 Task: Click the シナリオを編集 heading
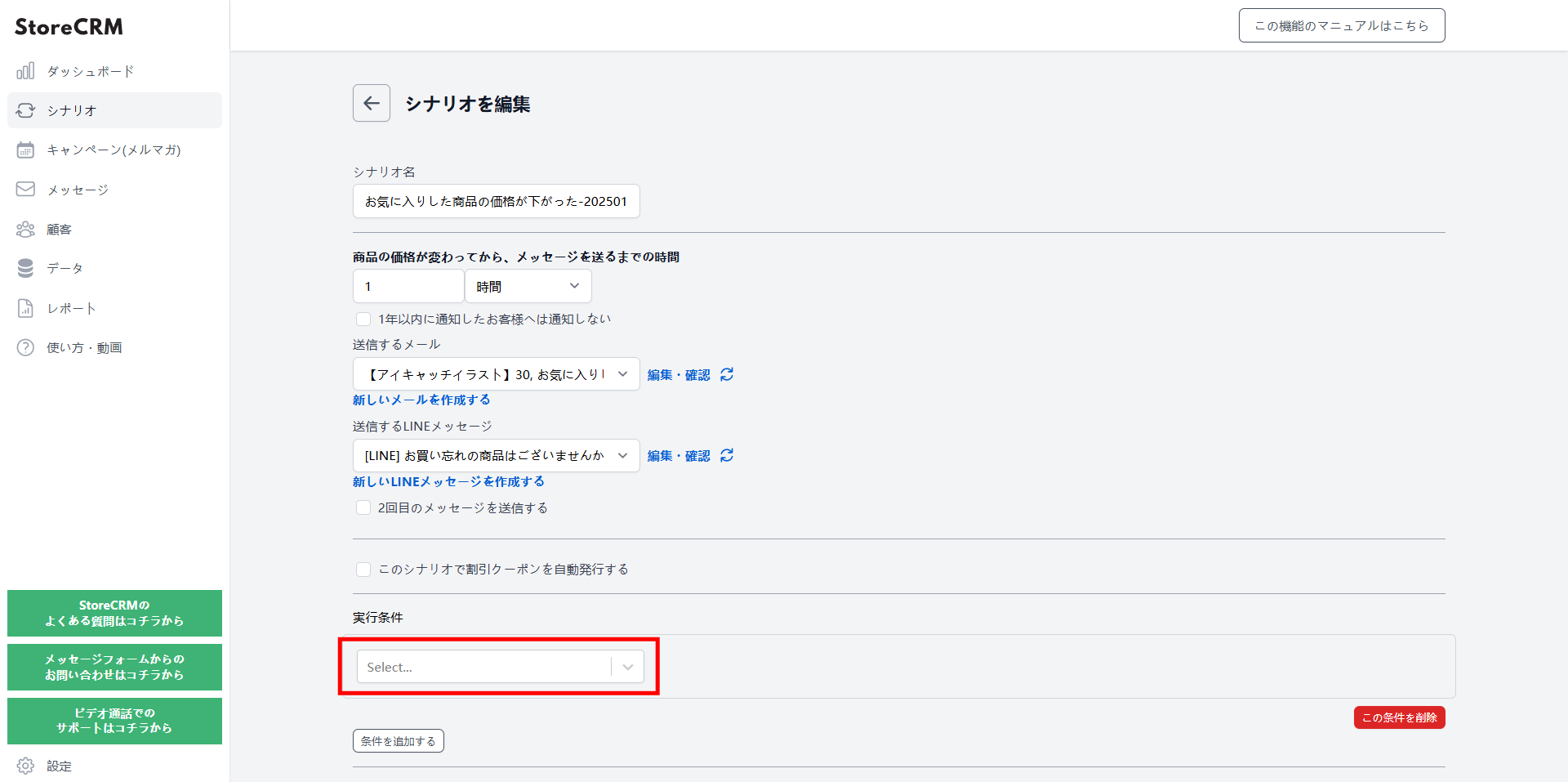(468, 104)
